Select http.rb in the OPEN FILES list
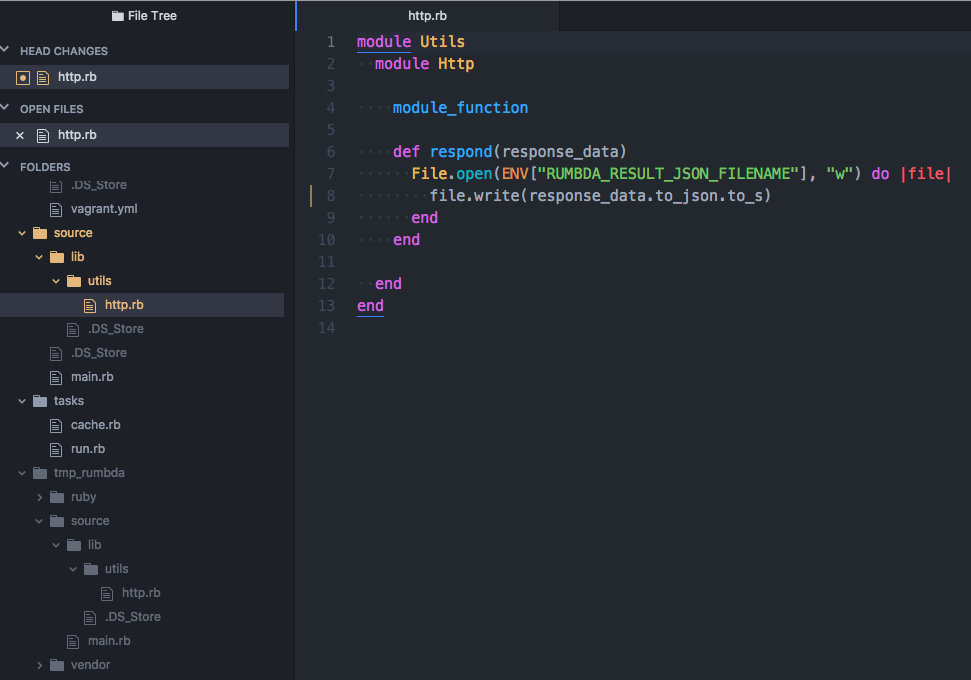 click(144, 135)
